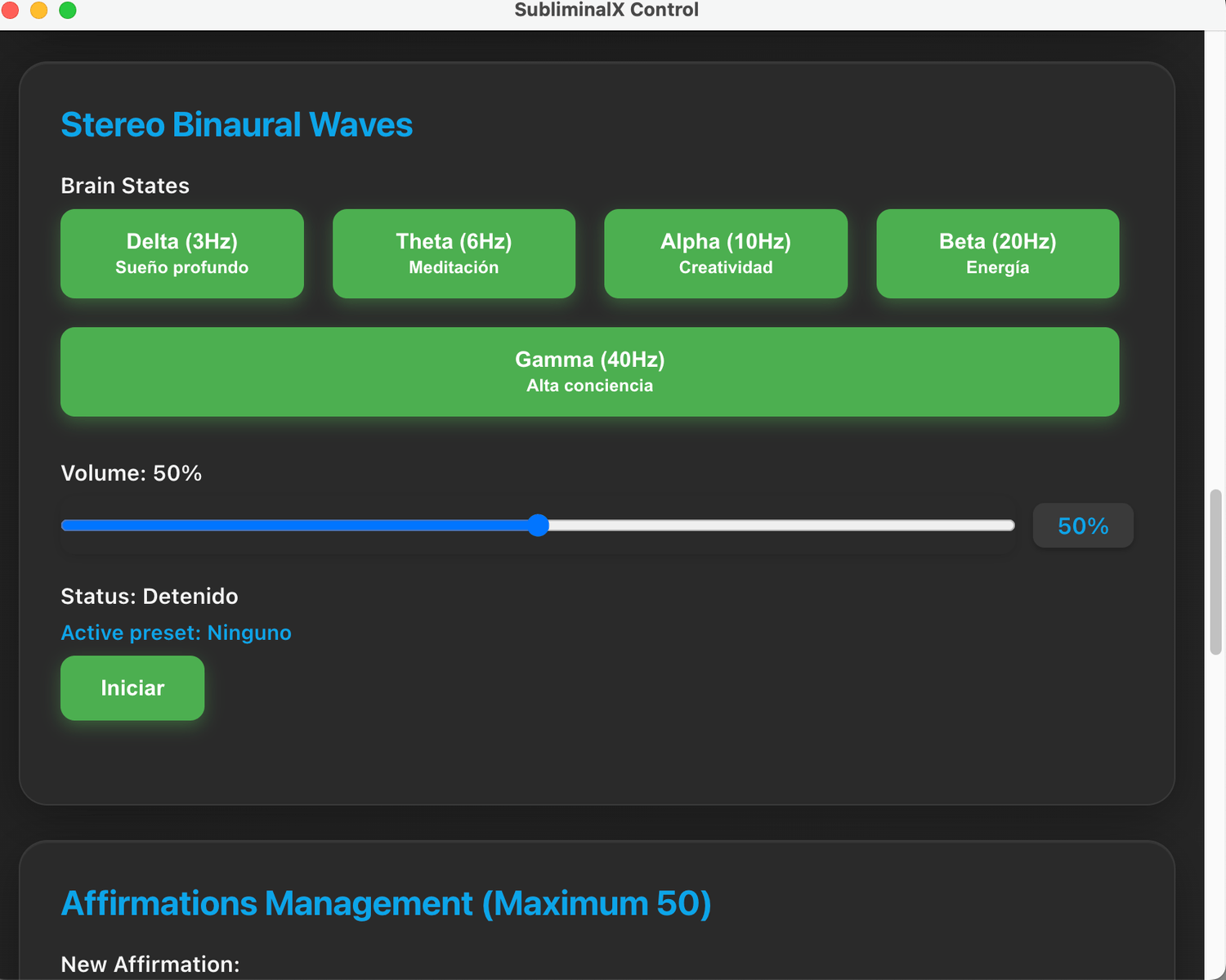This screenshot has height=980, width=1226.
Task: Select the Gamma (40Hz) Alta conciencia preset
Action: (x=589, y=372)
